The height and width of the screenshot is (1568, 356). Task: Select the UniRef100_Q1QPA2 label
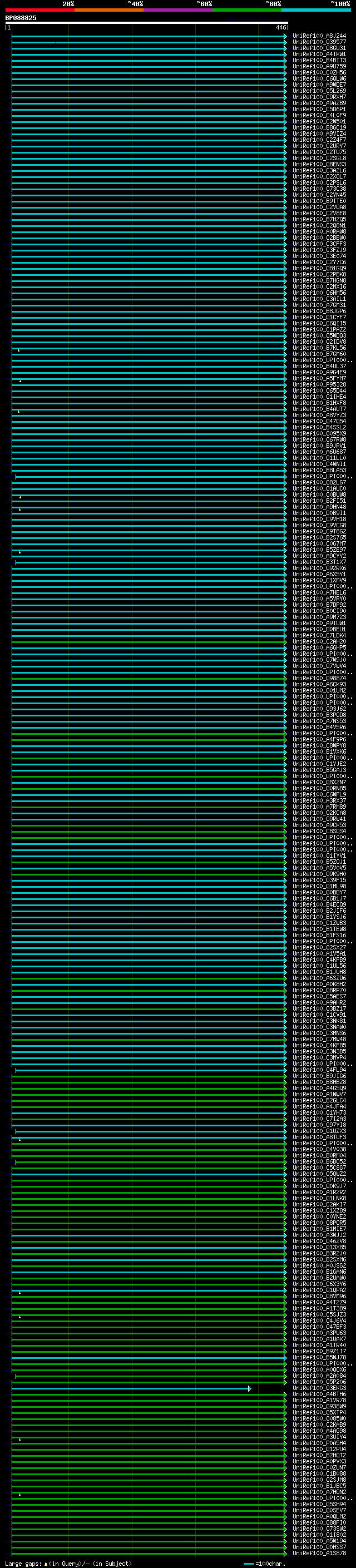tap(319, 1290)
